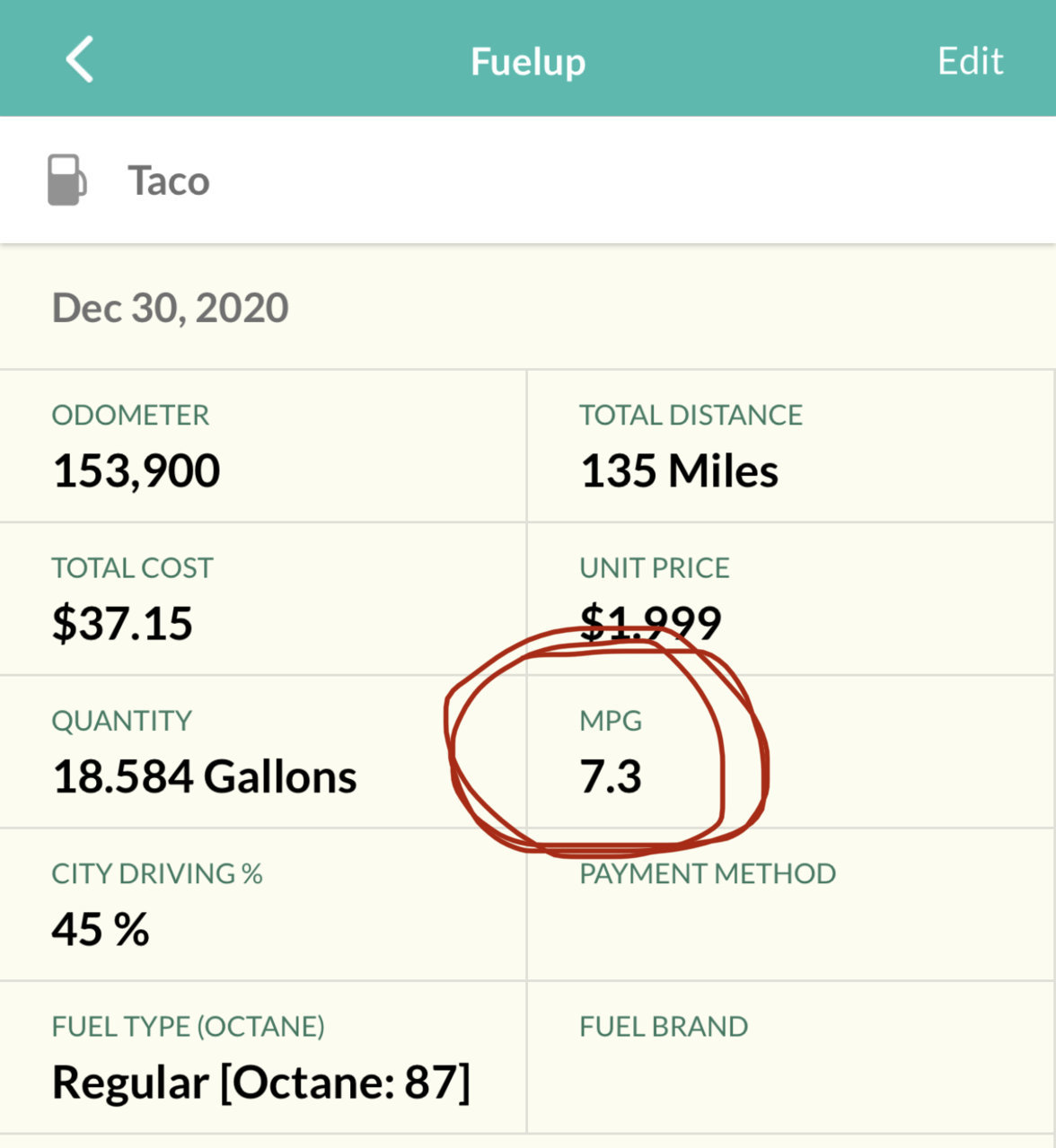Tap the fuel pump icon
The width and height of the screenshot is (1056, 1148).
click(x=67, y=180)
